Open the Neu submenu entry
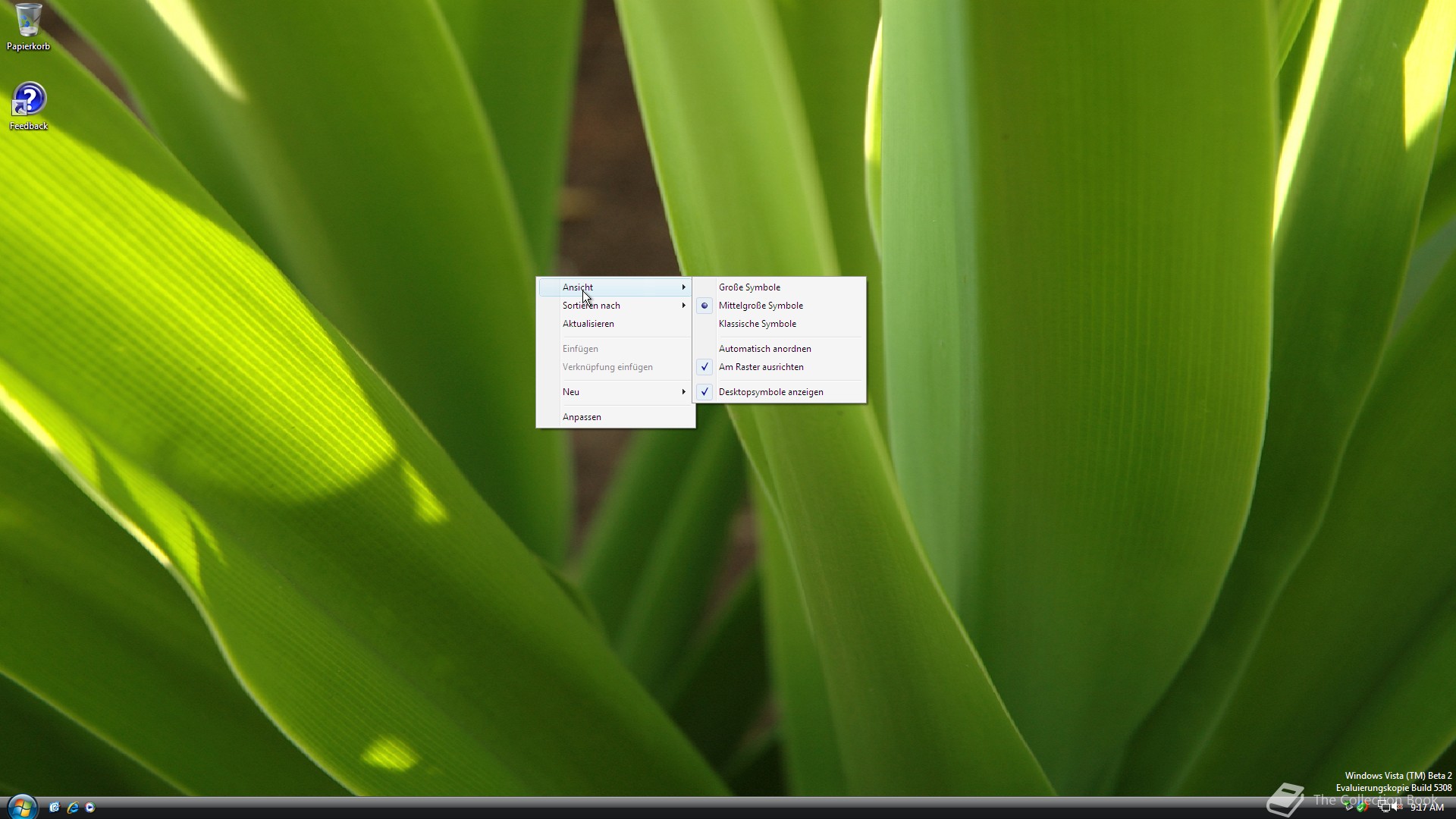The image size is (1456, 819). point(615,392)
